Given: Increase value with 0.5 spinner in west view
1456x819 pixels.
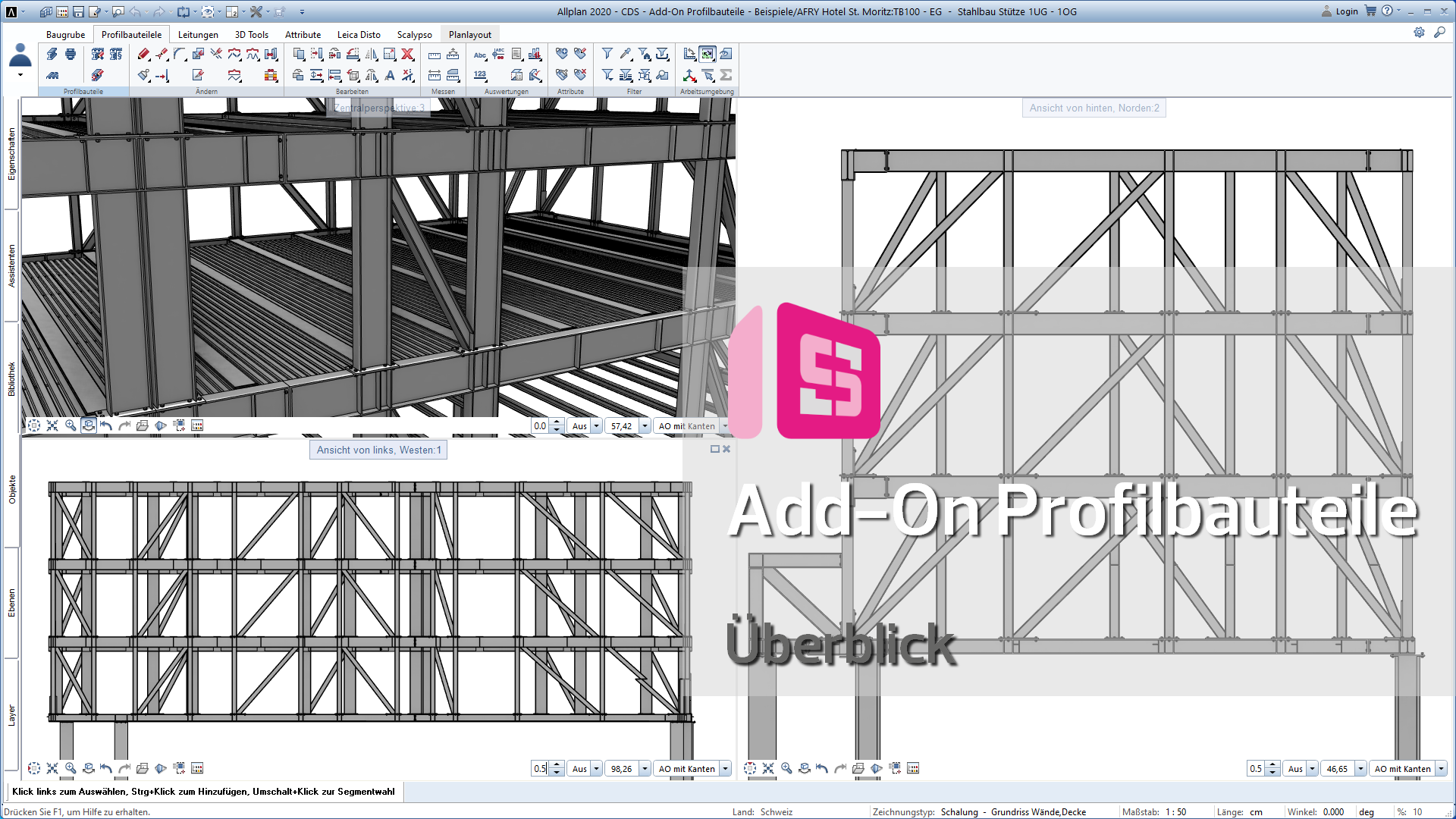Looking at the screenshot, I should pos(557,764).
